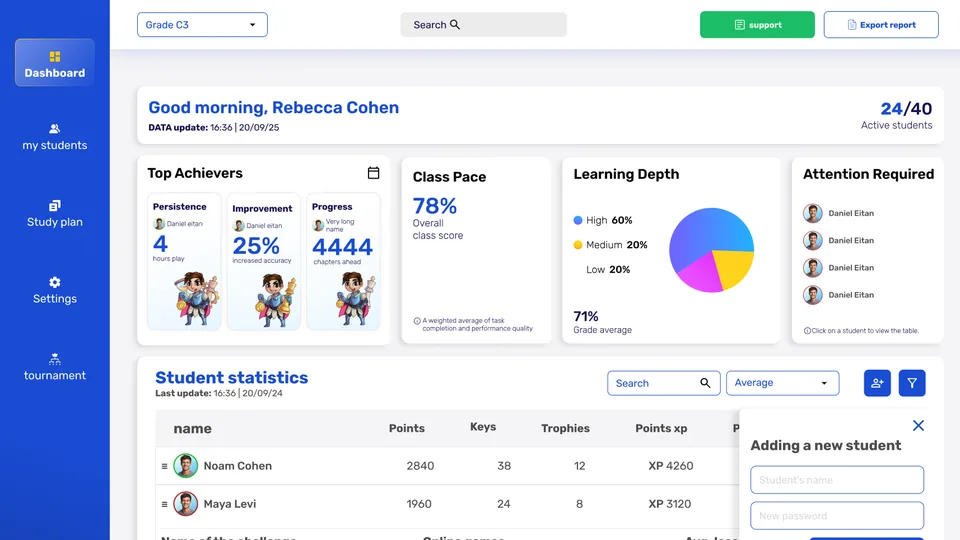
Task: Click the 2840 points cell
Action: (420, 466)
